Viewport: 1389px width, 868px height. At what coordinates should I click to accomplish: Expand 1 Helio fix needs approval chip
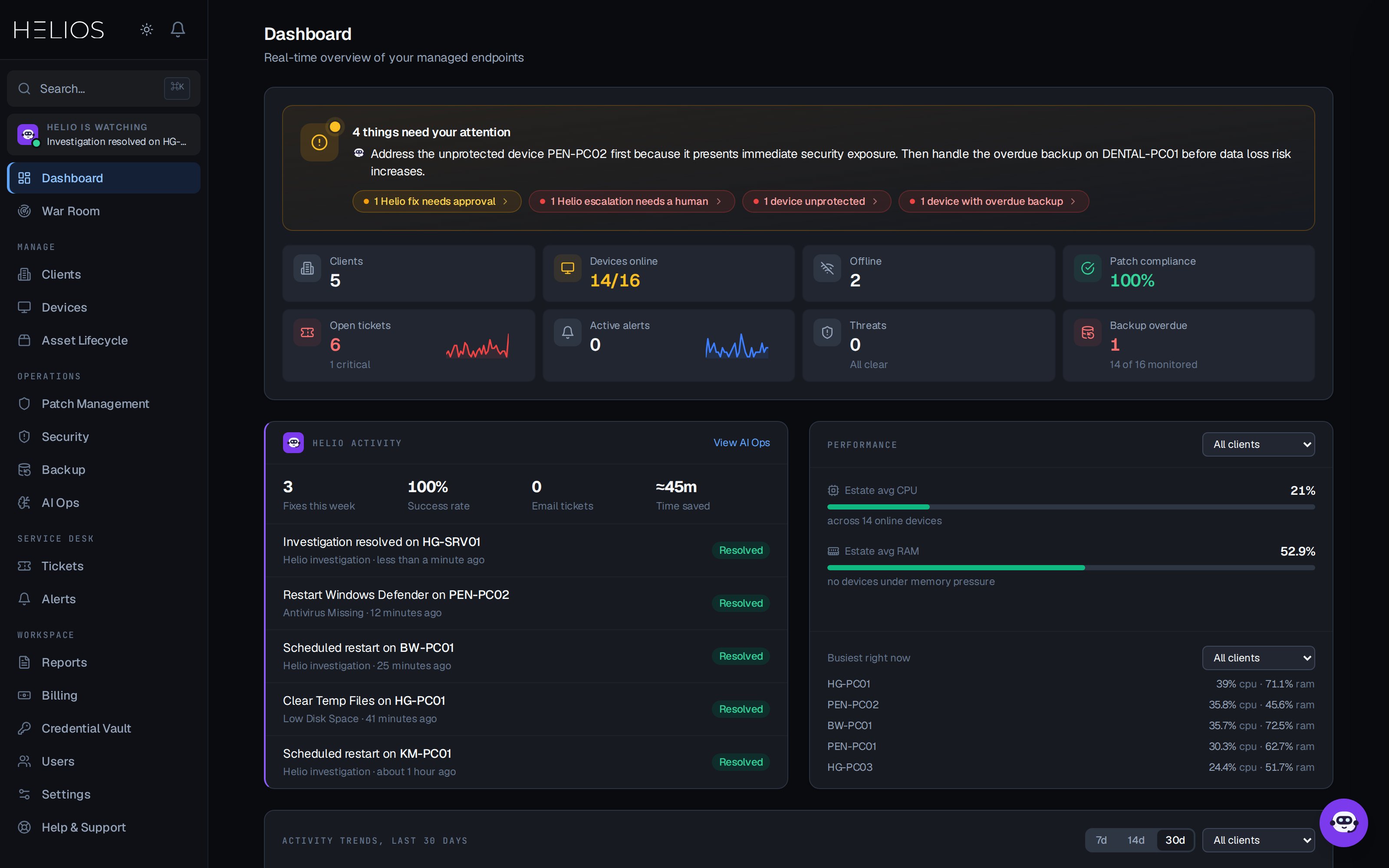[x=436, y=201]
